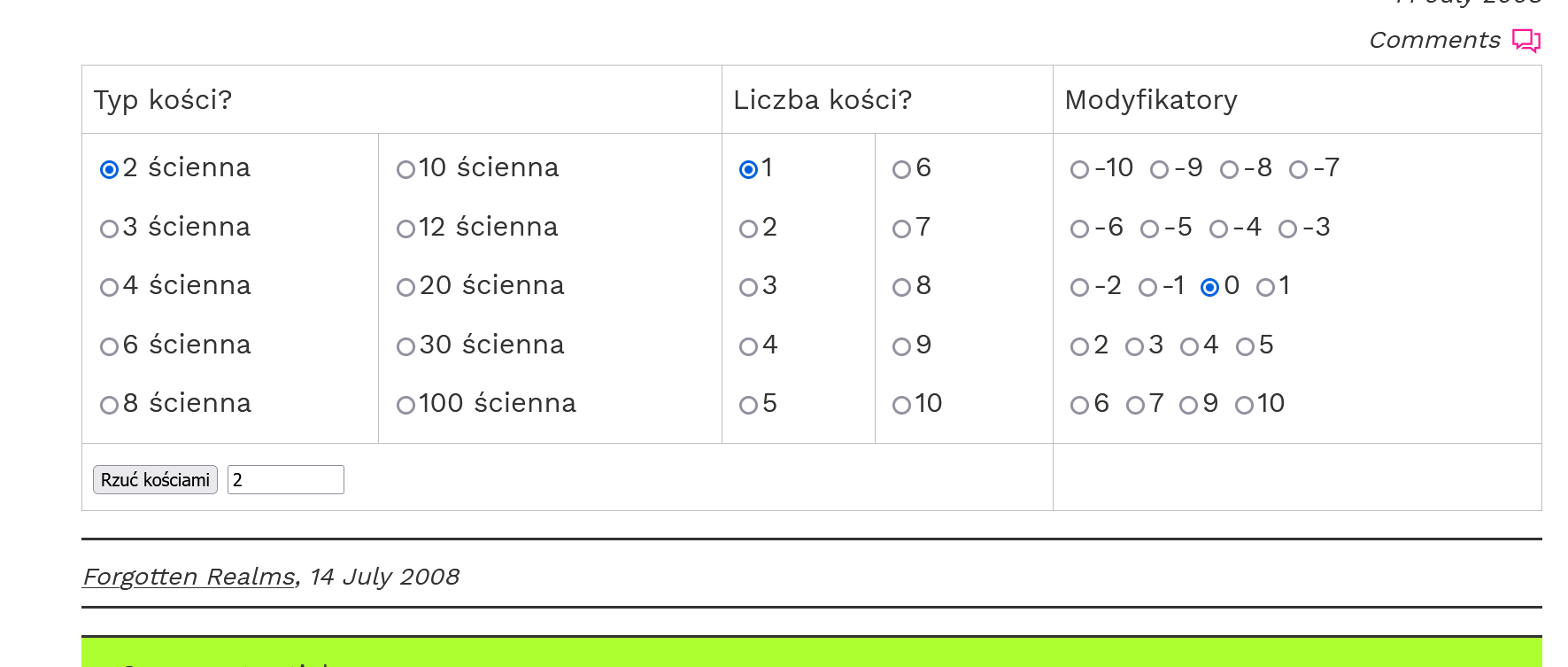Pick modifier -1
The height and width of the screenshot is (667, 1568).
(1148, 287)
